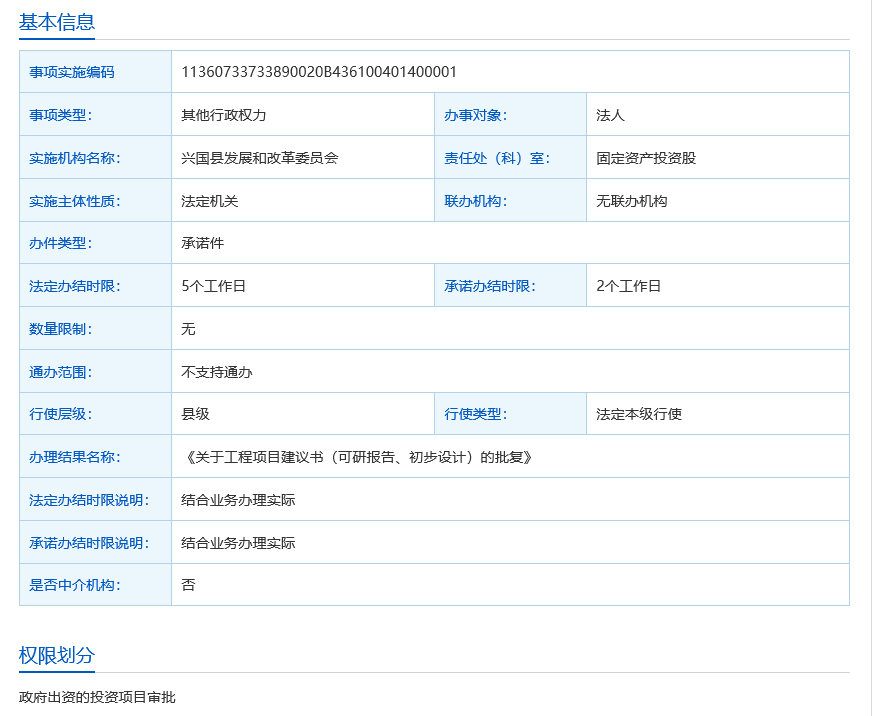
Task: Click the 县级 value in 行使层级 row
Action: tap(195, 414)
